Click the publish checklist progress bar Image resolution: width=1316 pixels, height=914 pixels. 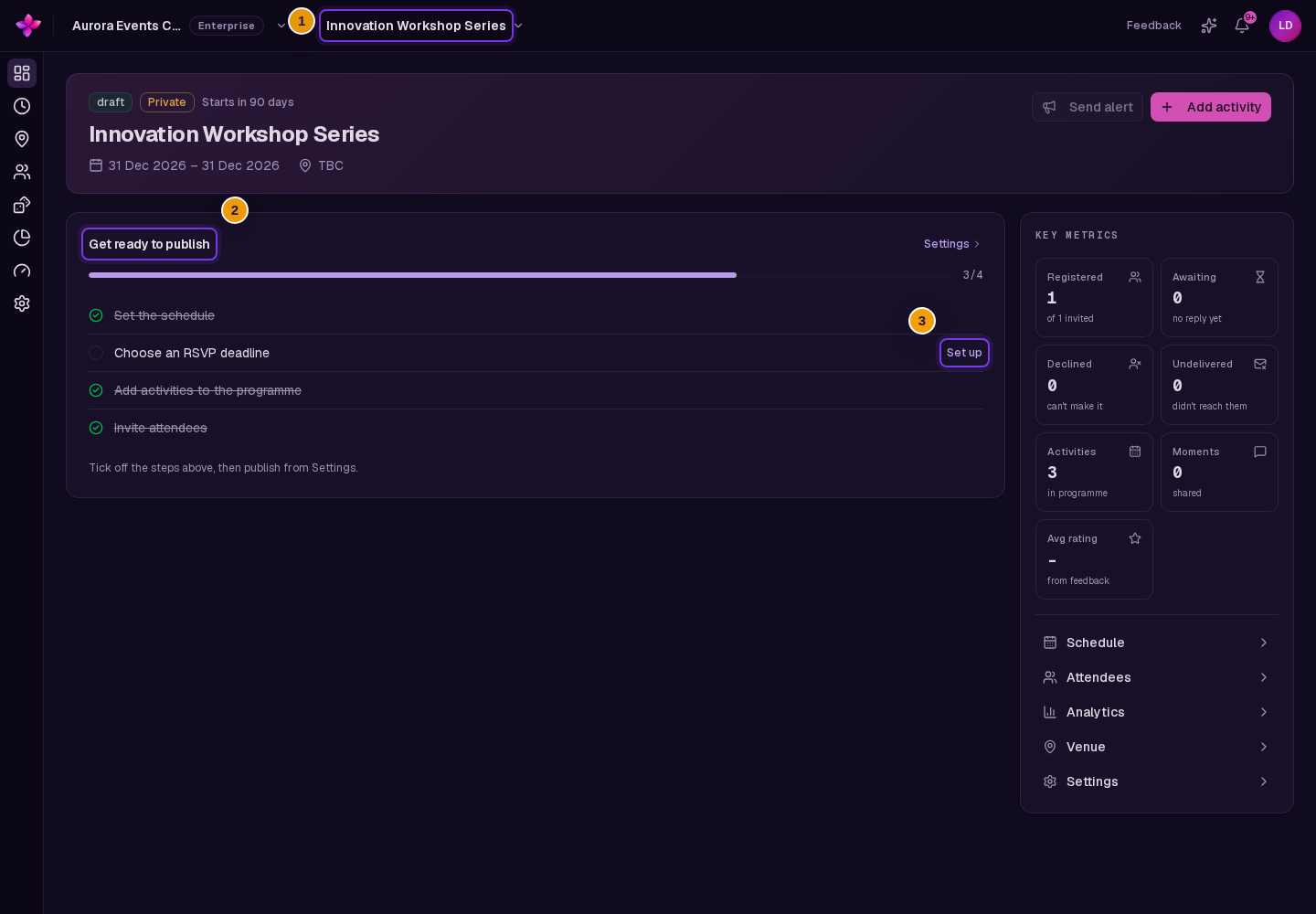click(x=520, y=275)
